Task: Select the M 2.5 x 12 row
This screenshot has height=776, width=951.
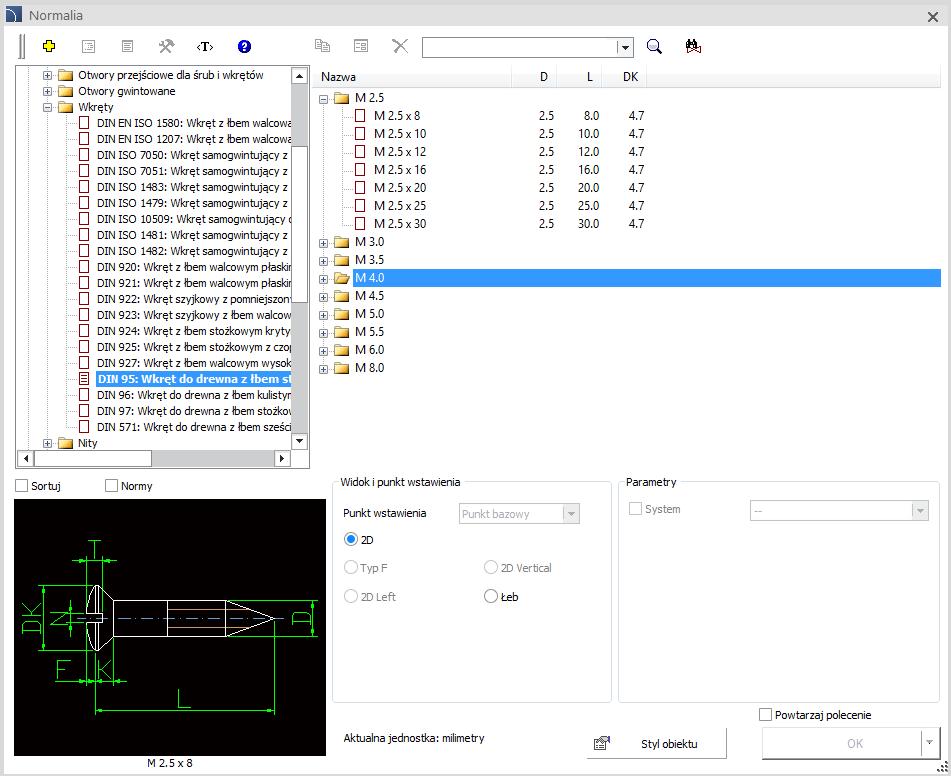Action: (x=500, y=152)
